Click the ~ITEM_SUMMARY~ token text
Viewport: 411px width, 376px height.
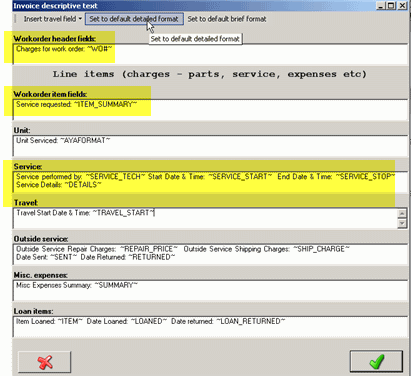coord(105,104)
